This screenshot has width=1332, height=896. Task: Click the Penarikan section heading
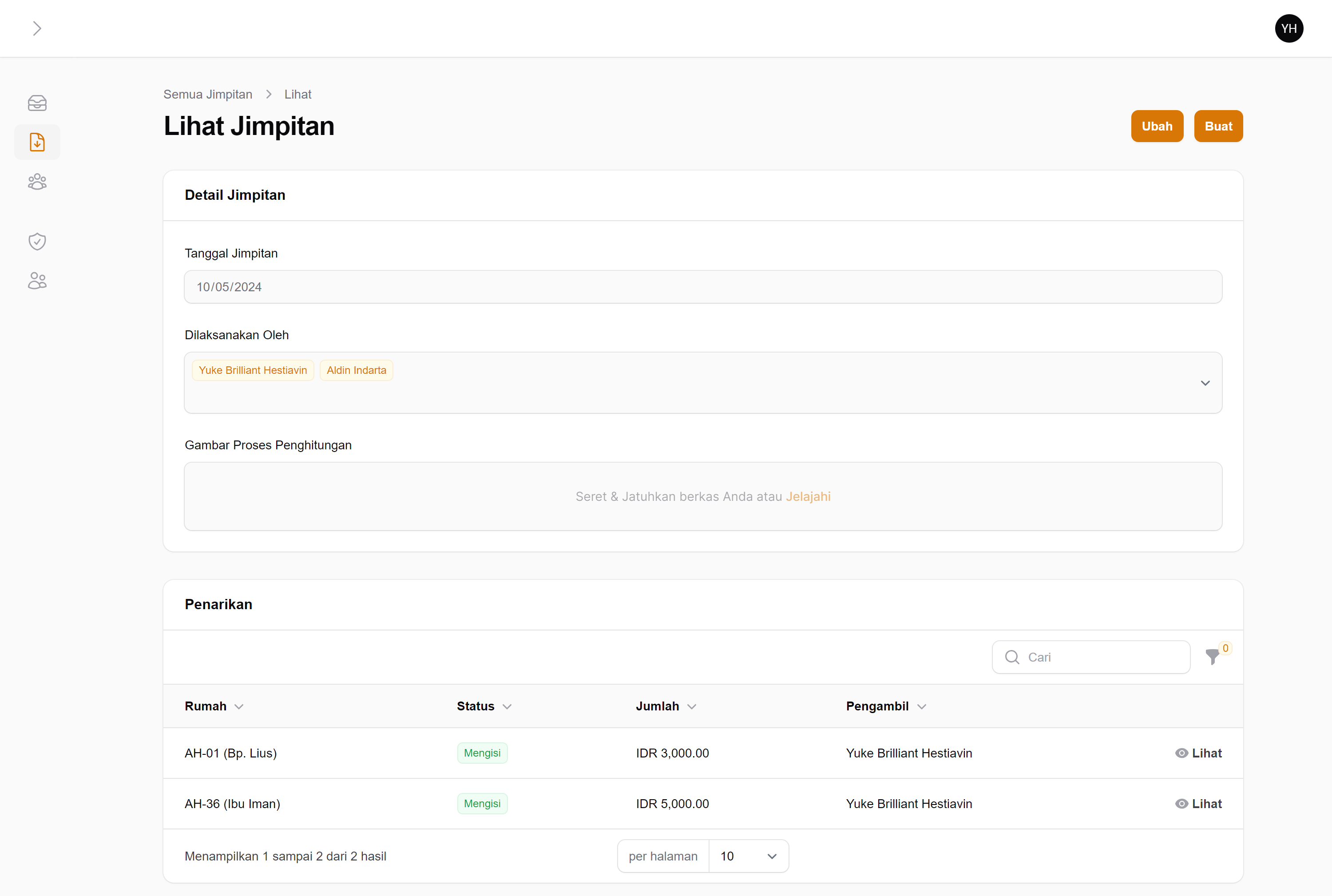(218, 605)
